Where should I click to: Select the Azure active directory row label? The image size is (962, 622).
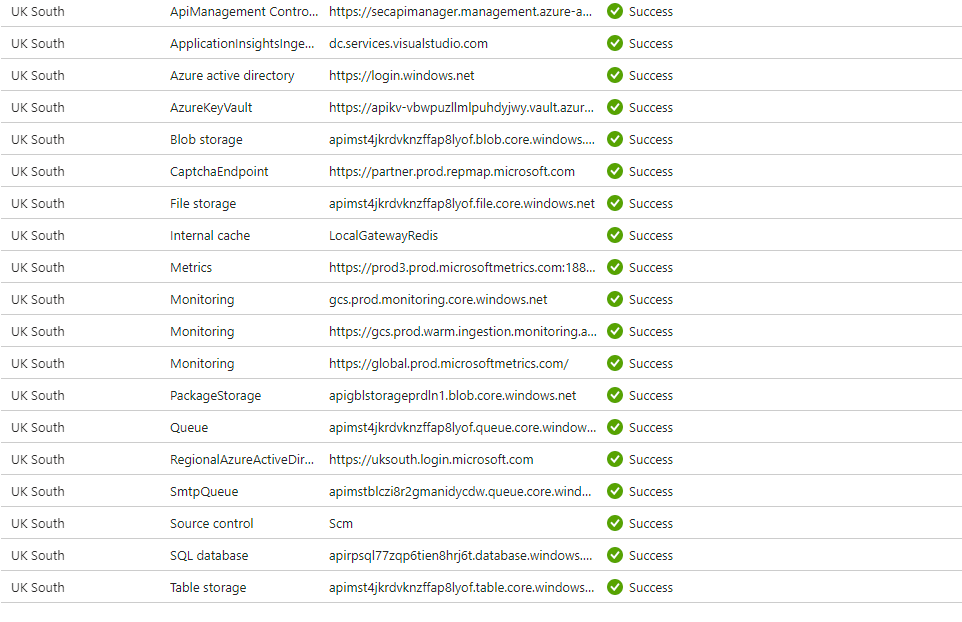pyautogui.click(x=232, y=76)
